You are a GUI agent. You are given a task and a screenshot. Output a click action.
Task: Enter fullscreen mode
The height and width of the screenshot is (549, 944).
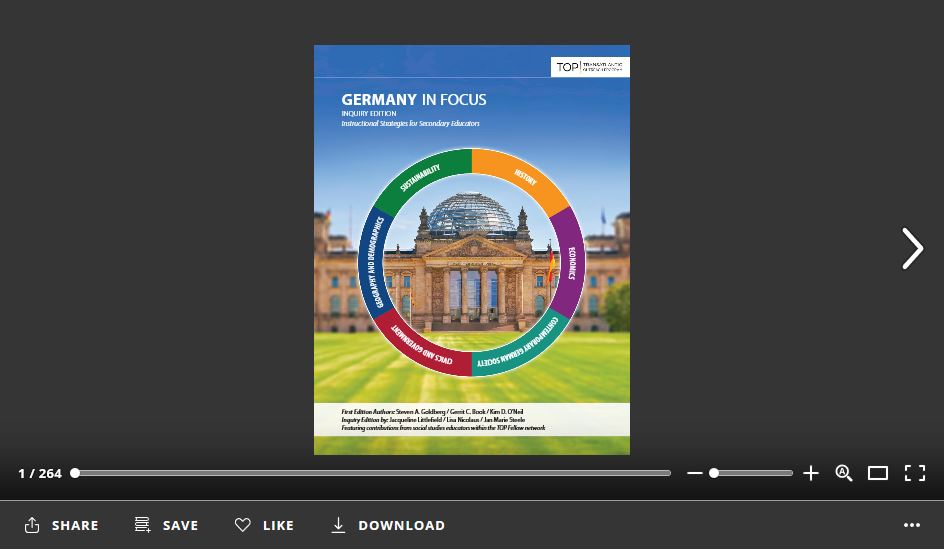(x=915, y=473)
